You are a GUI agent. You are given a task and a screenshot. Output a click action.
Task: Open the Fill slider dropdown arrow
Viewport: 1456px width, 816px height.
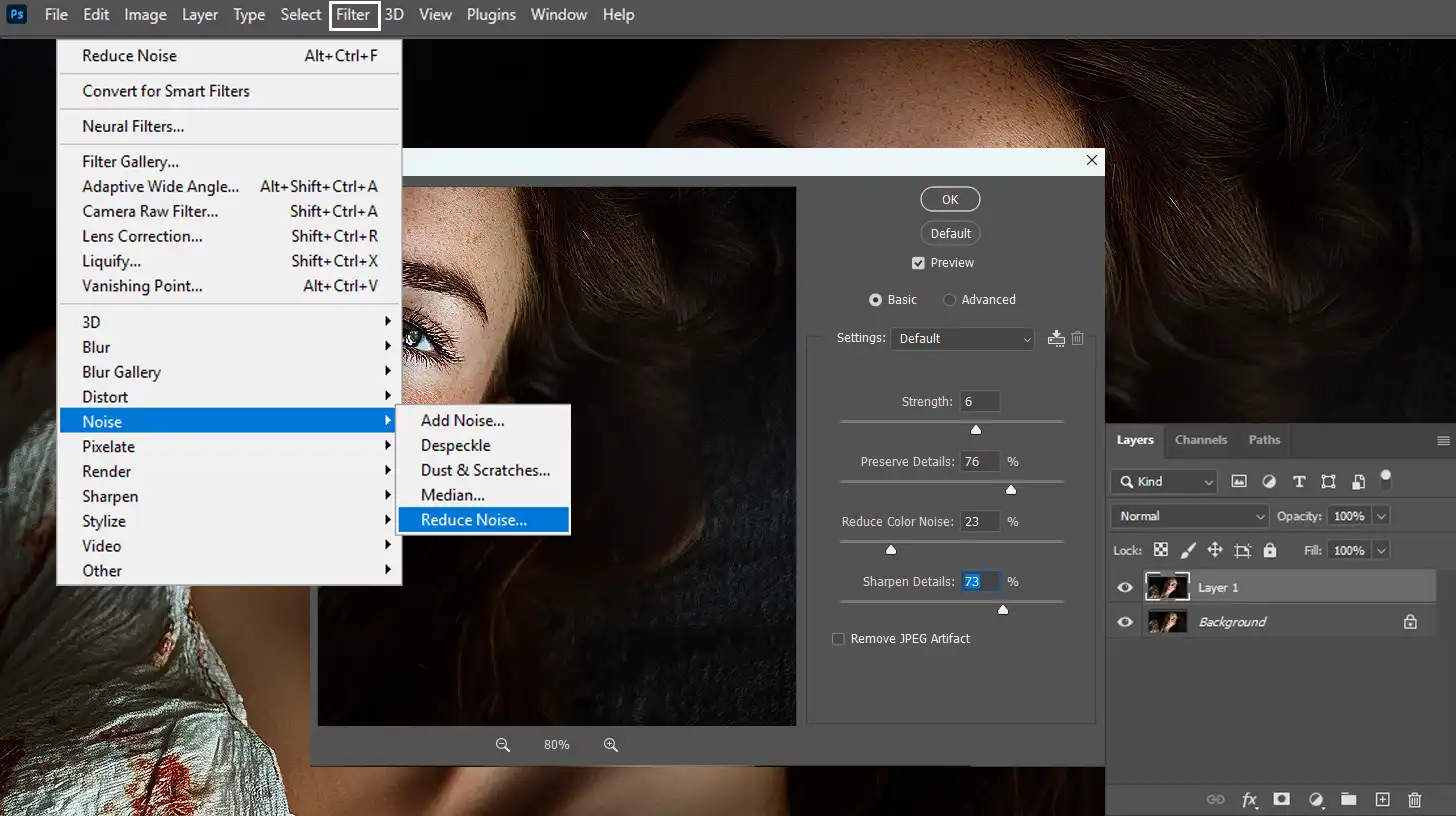tap(1382, 550)
